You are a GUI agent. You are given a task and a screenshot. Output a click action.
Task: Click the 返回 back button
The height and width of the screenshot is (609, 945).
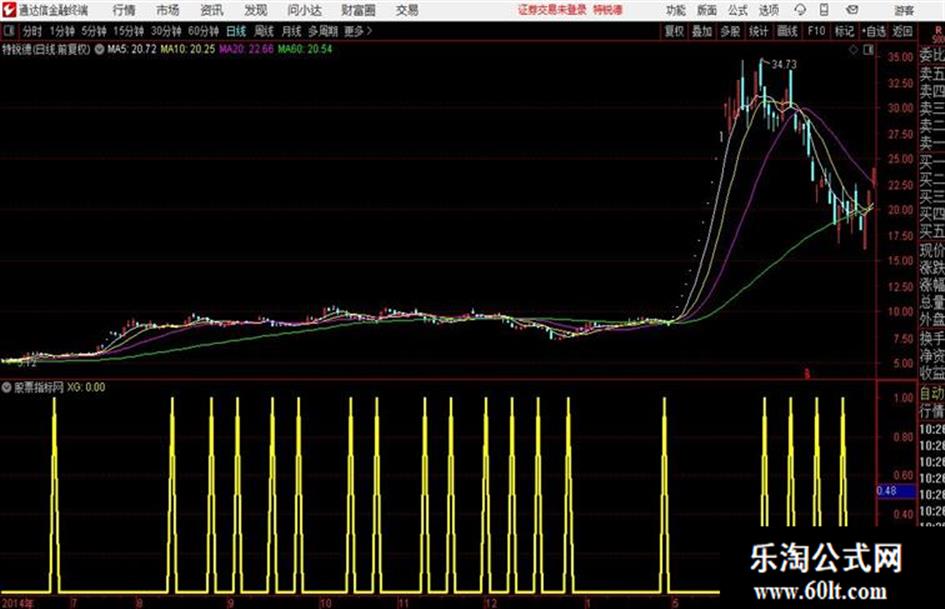(902, 31)
